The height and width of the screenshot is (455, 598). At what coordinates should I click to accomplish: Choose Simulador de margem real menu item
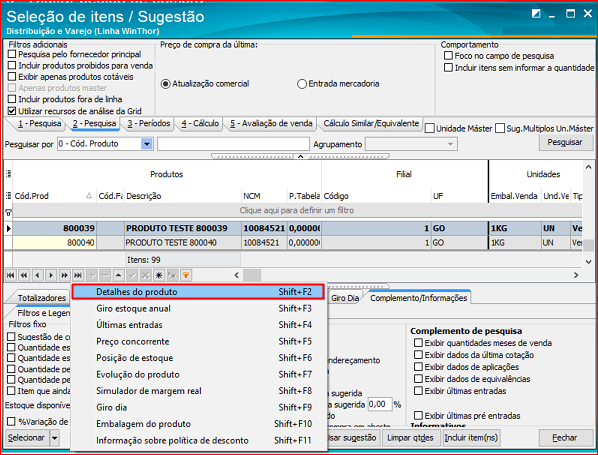[198, 391]
